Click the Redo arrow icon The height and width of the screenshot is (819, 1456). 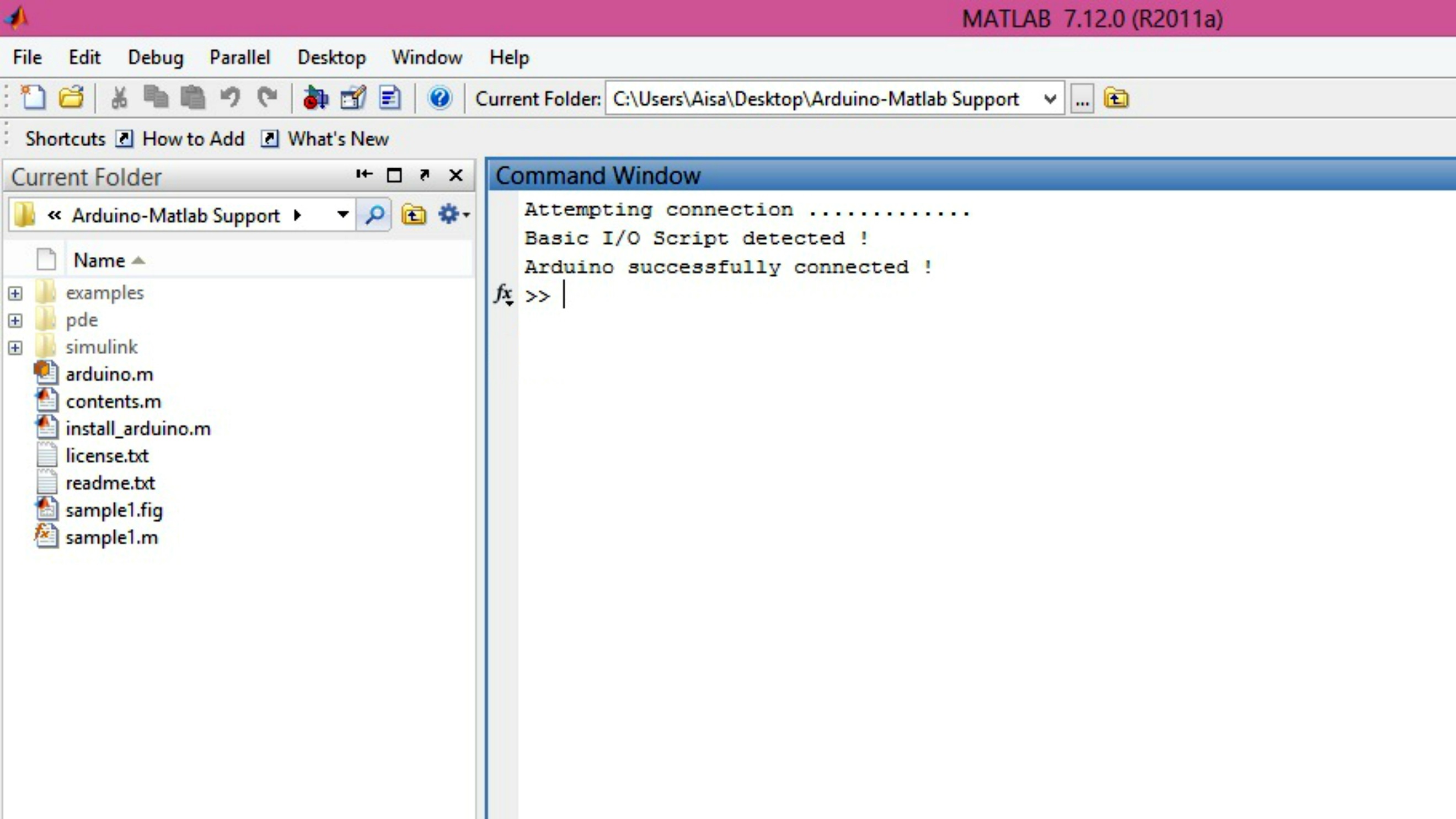(x=267, y=98)
